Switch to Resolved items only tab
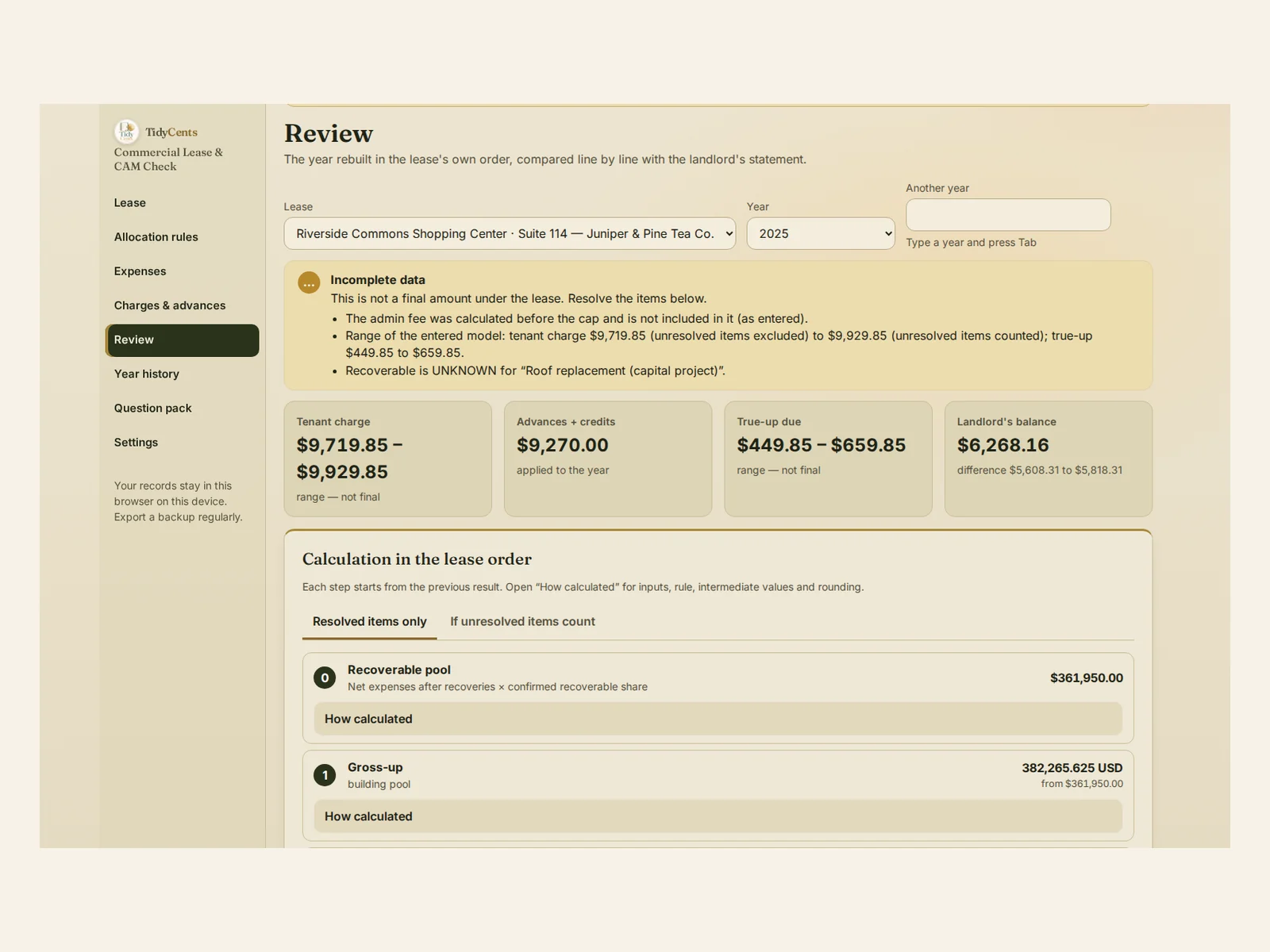1270x952 pixels. (370, 622)
